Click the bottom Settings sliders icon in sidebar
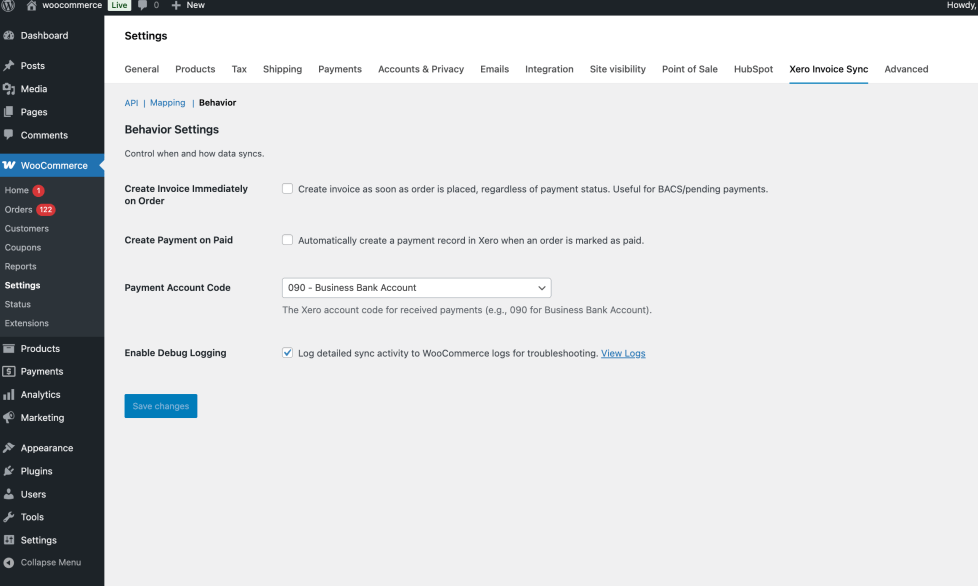 (x=9, y=540)
